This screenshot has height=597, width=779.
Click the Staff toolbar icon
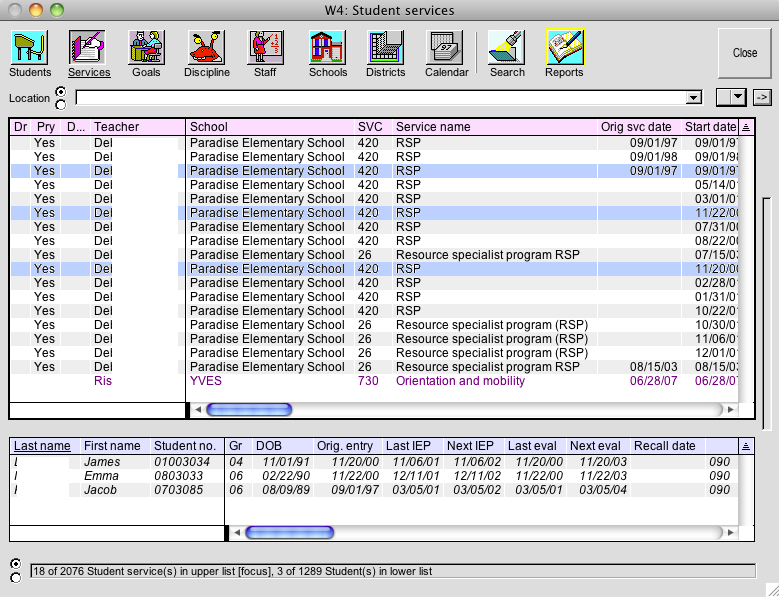pos(265,47)
